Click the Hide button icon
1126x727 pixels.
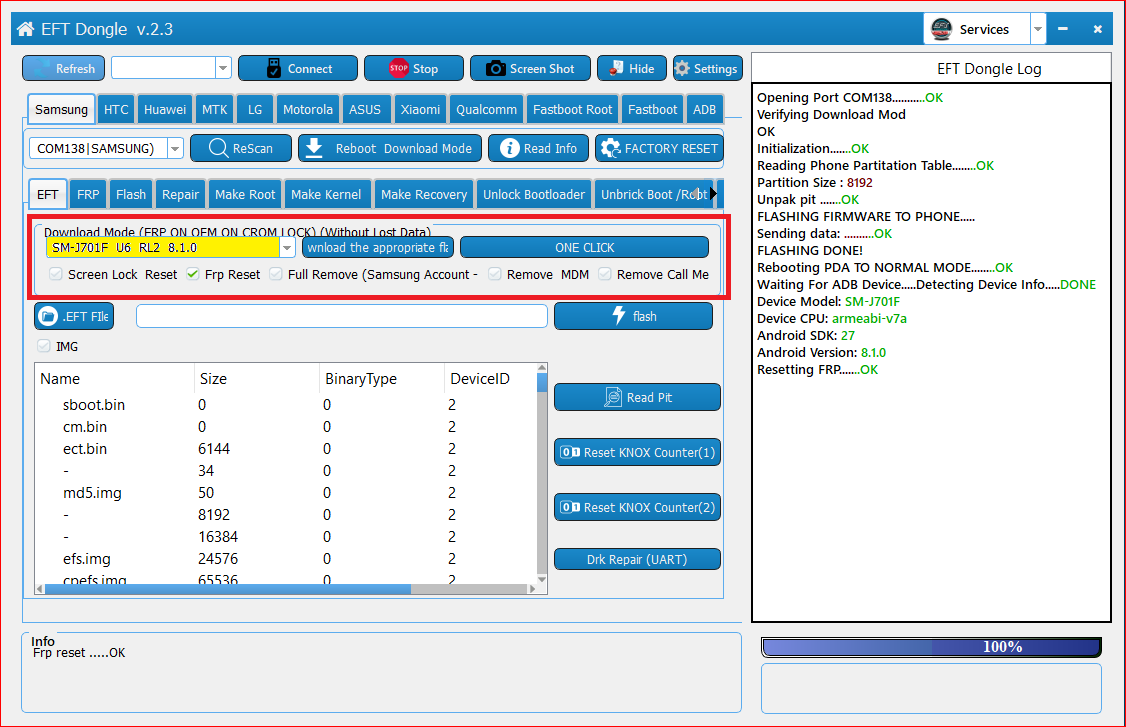615,68
